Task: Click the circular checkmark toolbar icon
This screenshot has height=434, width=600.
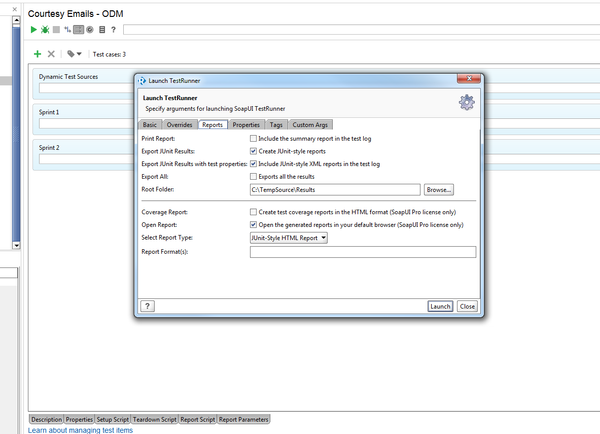Action: (90, 29)
